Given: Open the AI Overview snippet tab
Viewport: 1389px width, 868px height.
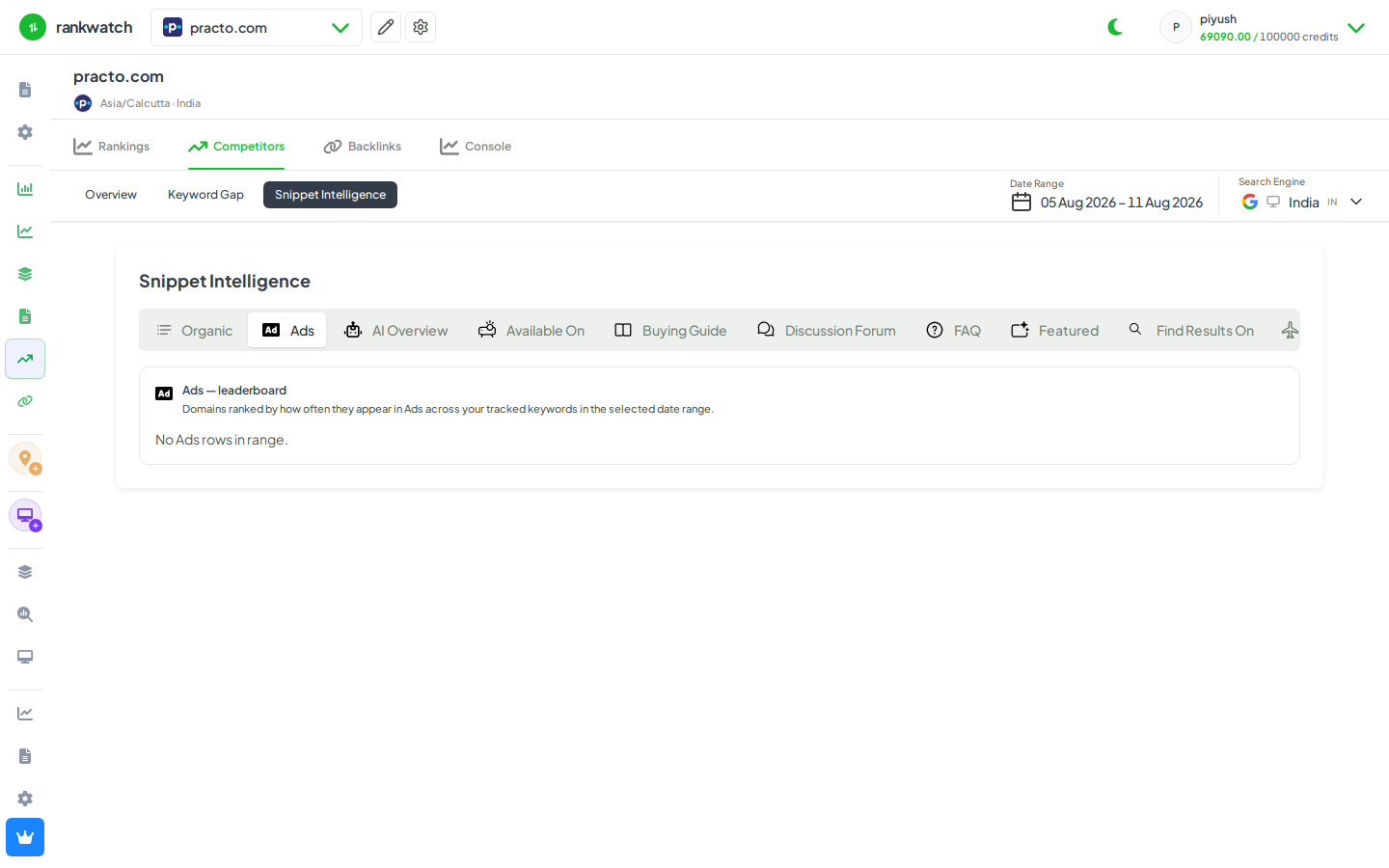Looking at the screenshot, I should pyautogui.click(x=396, y=330).
